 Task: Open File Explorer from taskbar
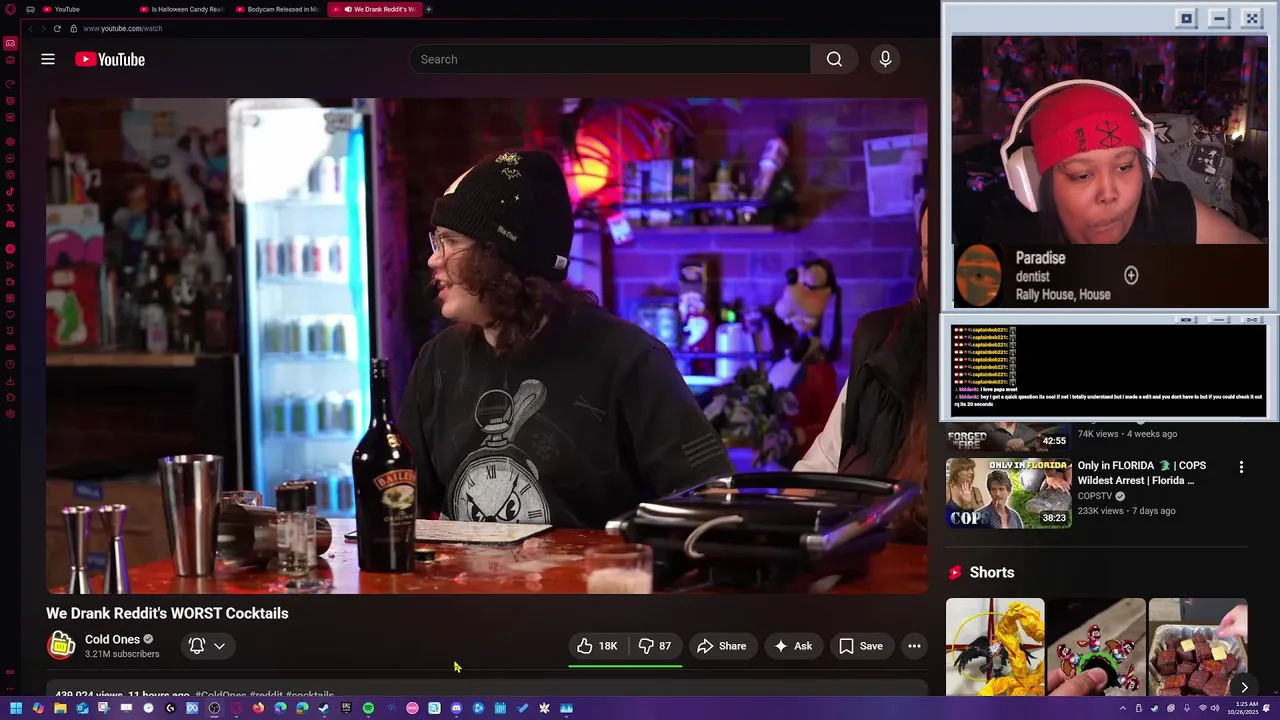pyautogui.click(x=60, y=708)
